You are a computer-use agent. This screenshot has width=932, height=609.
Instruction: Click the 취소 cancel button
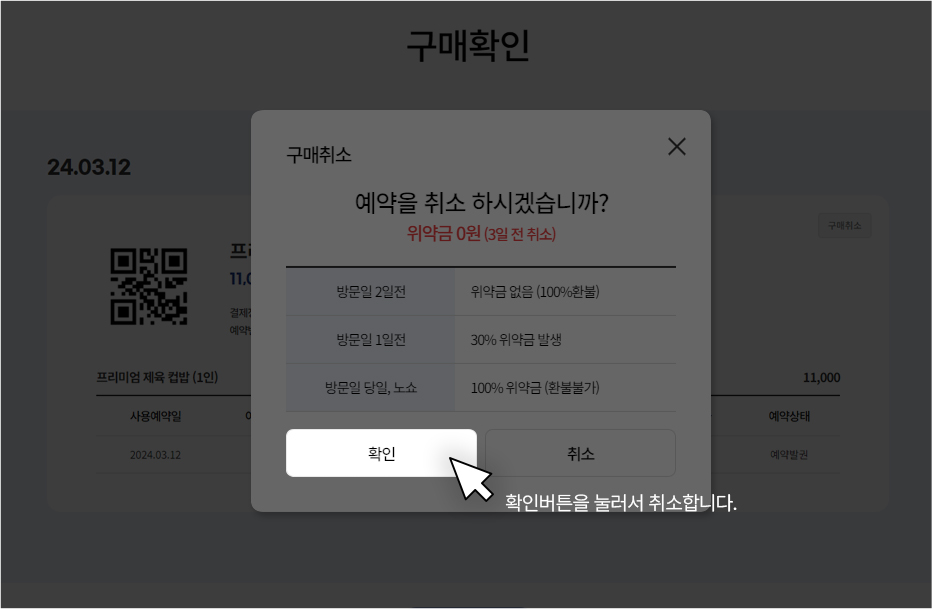(580, 452)
